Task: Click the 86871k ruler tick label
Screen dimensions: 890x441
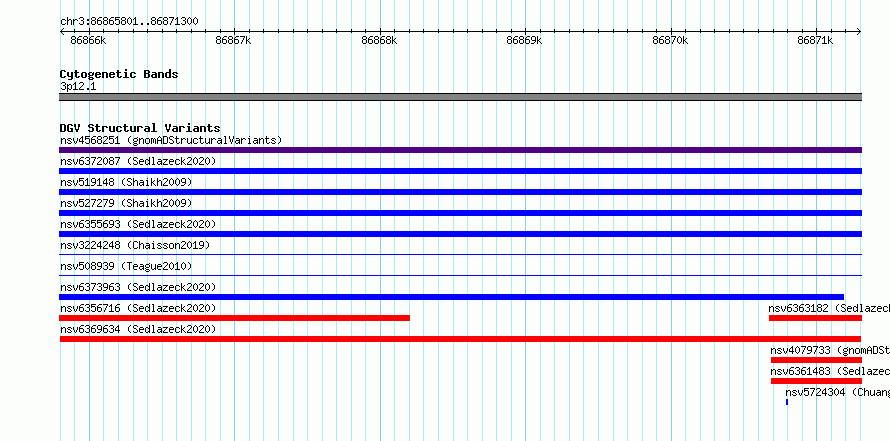Action: pyautogui.click(x=816, y=40)
